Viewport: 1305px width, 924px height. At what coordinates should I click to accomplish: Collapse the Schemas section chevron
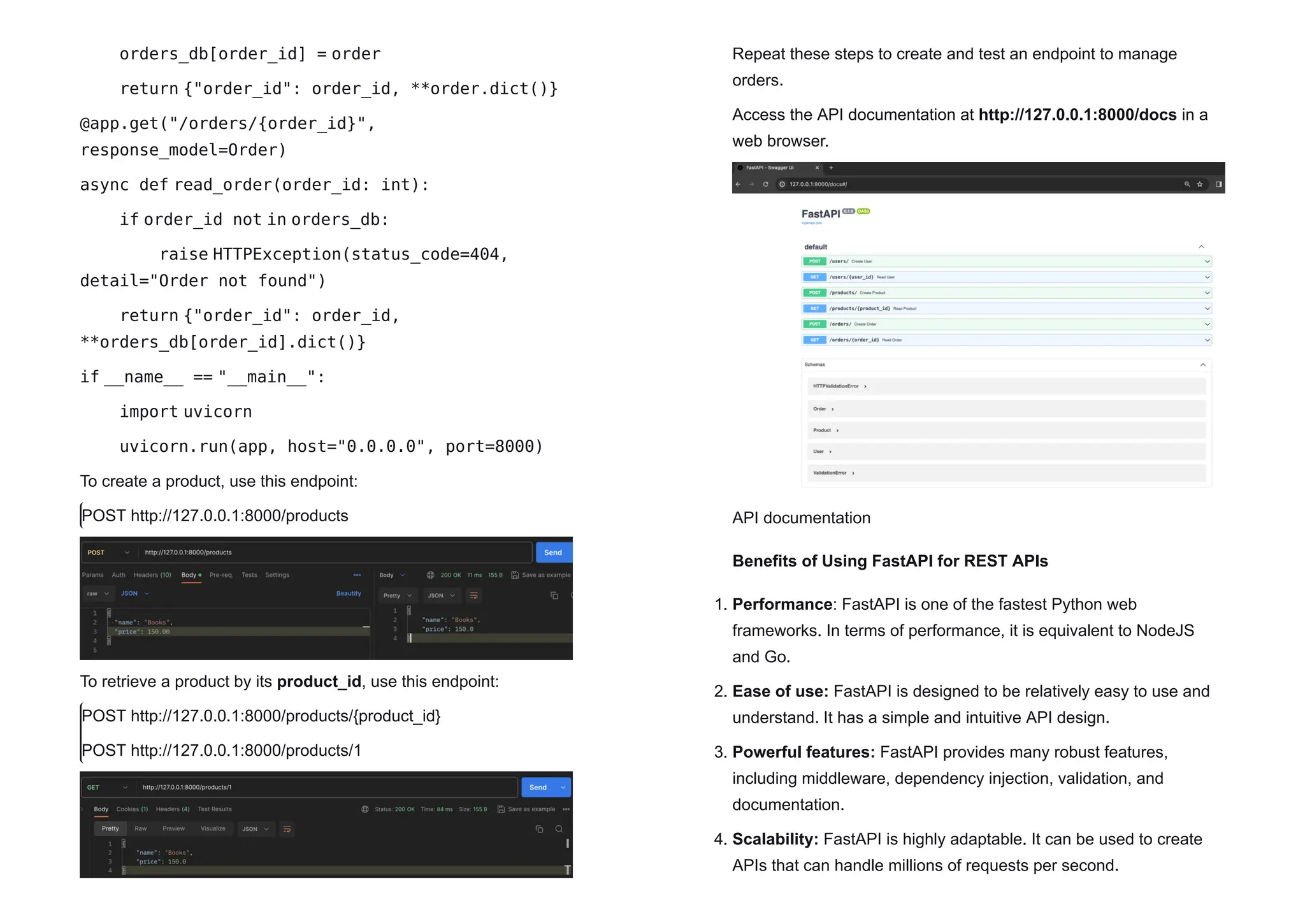tap(1202, 365)
